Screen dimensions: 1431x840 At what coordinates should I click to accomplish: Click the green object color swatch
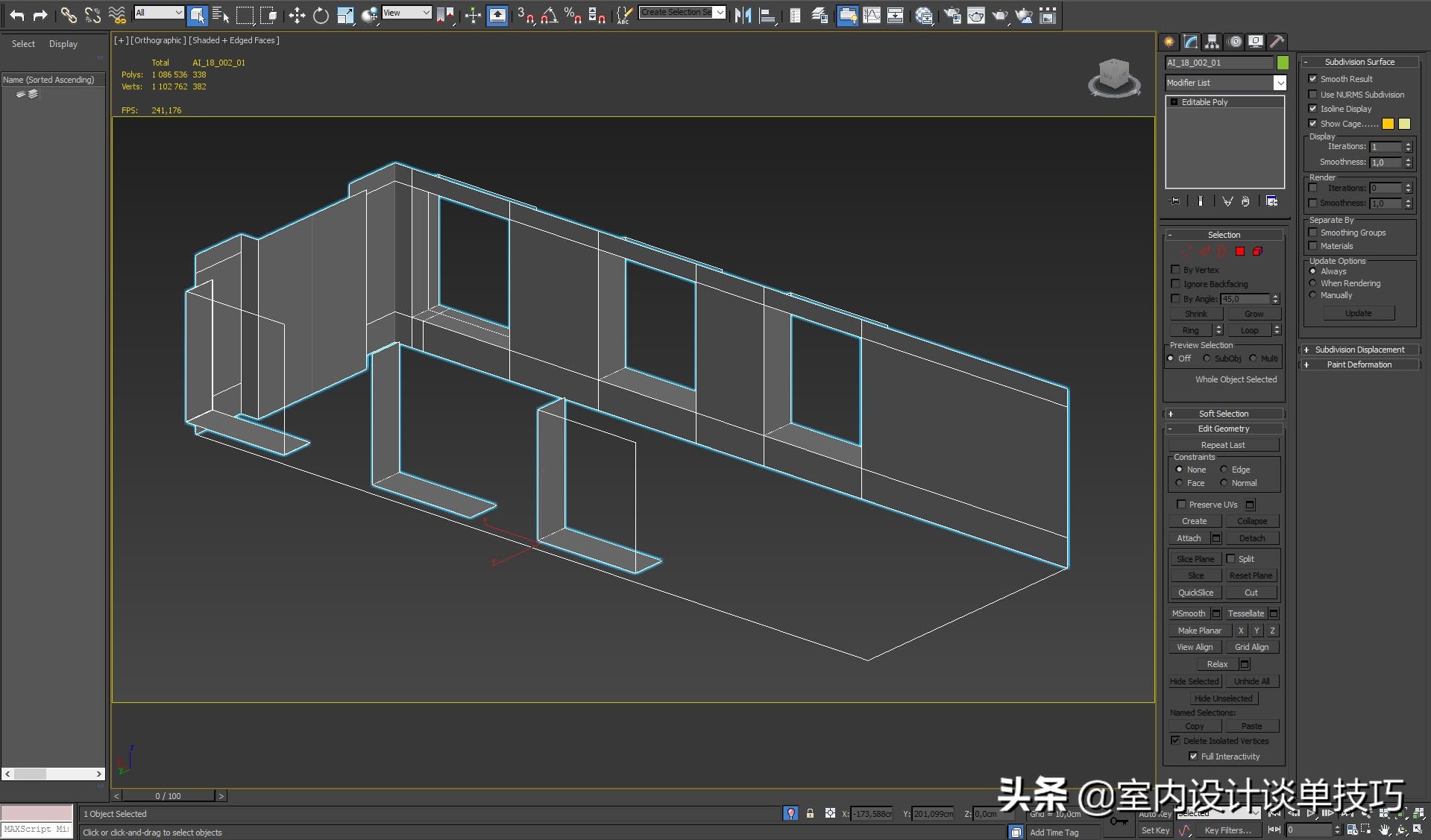(x=1283, y=63)
